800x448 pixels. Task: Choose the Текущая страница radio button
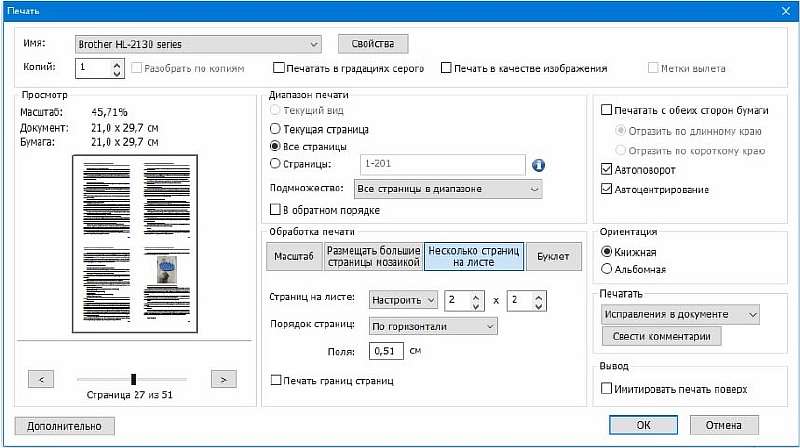(276, 129)
